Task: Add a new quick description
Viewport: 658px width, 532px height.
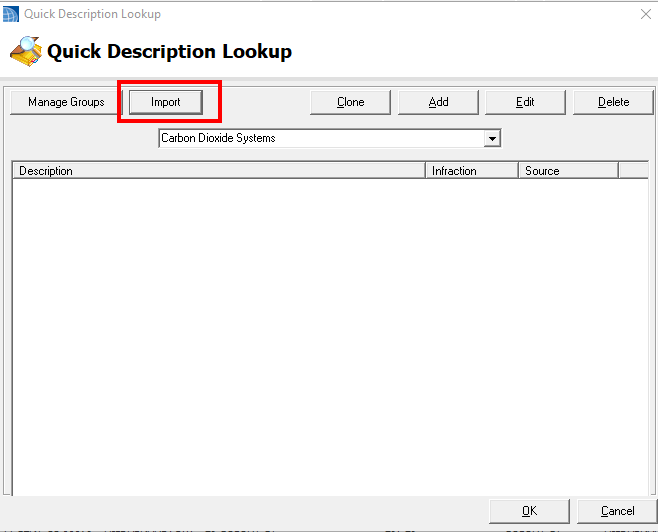Action: pyautogui.click(x=438, y=102)
